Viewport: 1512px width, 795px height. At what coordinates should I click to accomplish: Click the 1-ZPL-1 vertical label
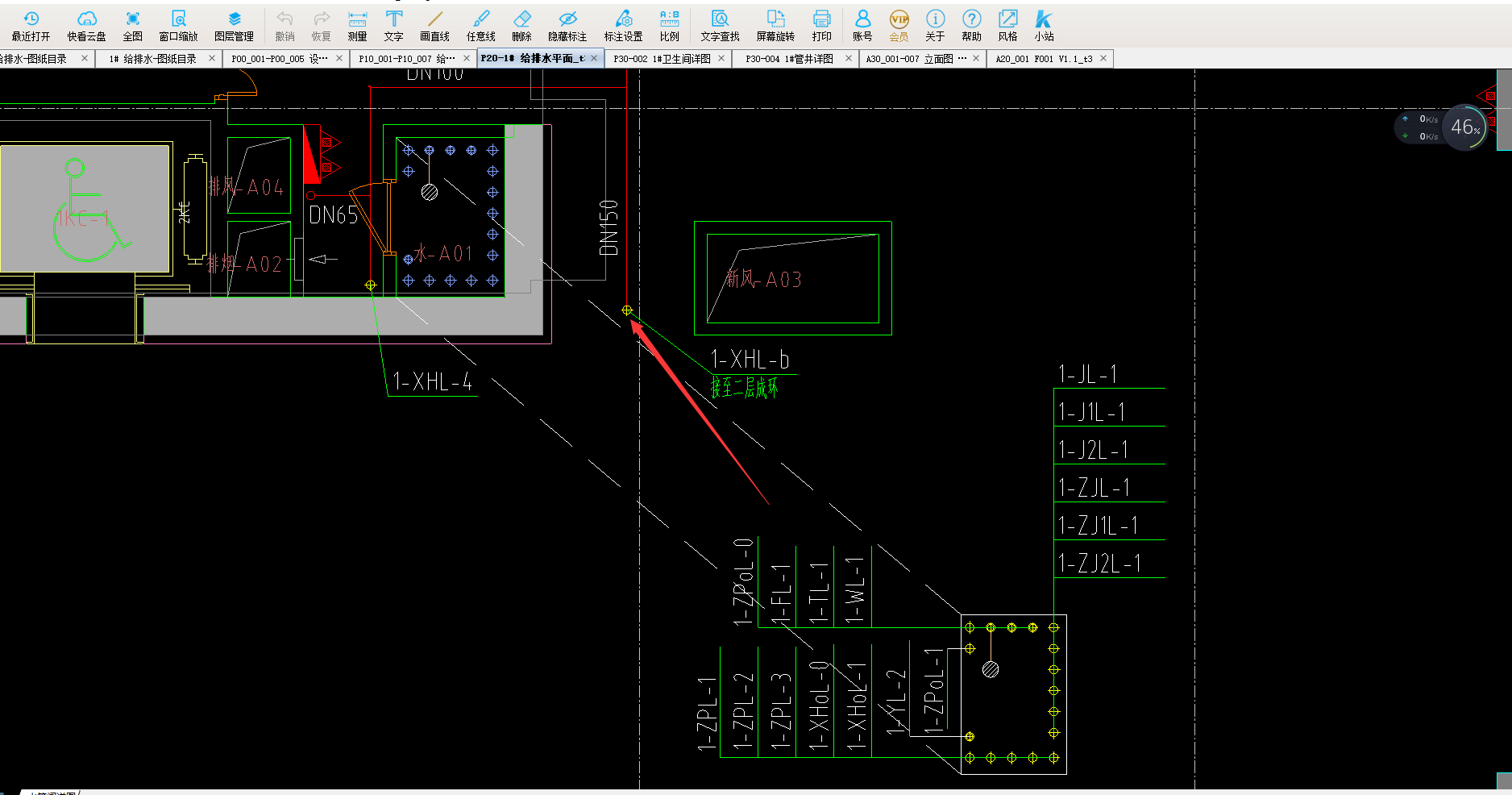[707, 714]
